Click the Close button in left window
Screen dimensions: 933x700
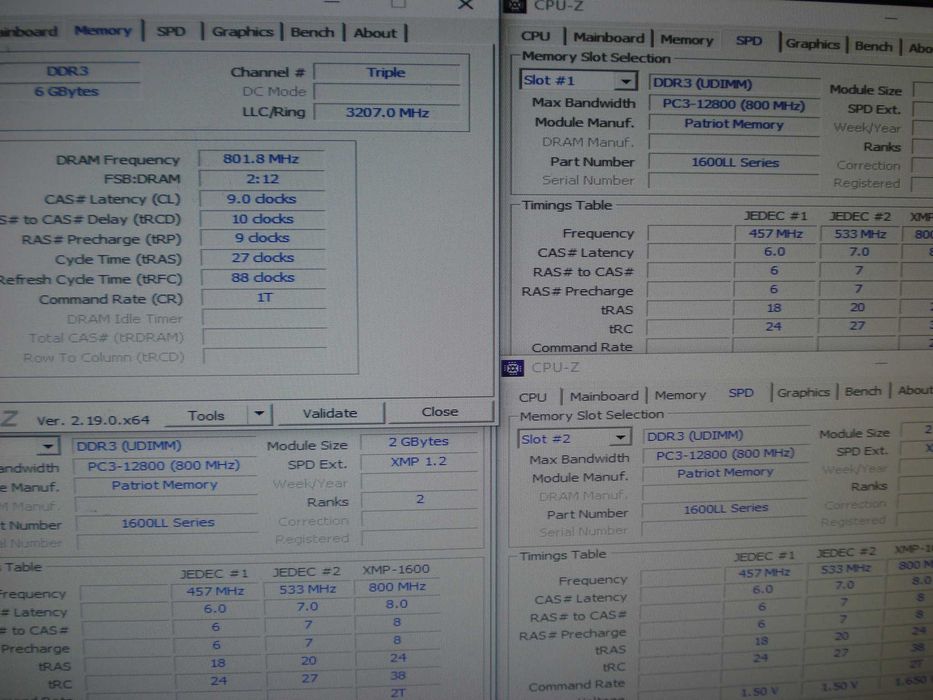tap(440, 412)
